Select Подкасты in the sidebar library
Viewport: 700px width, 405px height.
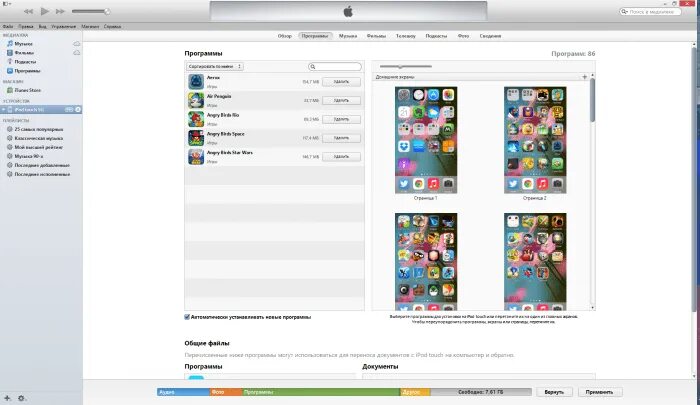click(25, 62)
